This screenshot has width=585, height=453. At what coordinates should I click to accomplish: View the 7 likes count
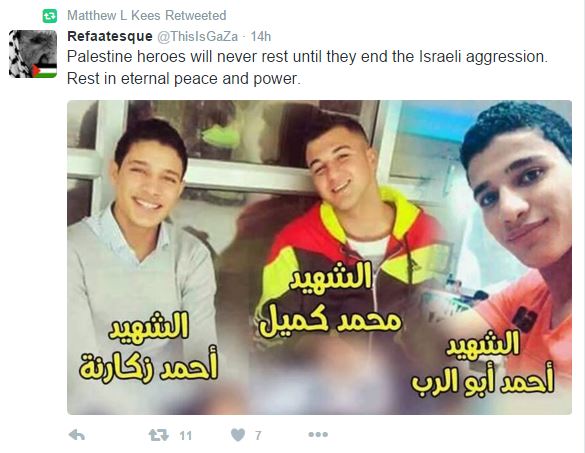coord(258,435)
